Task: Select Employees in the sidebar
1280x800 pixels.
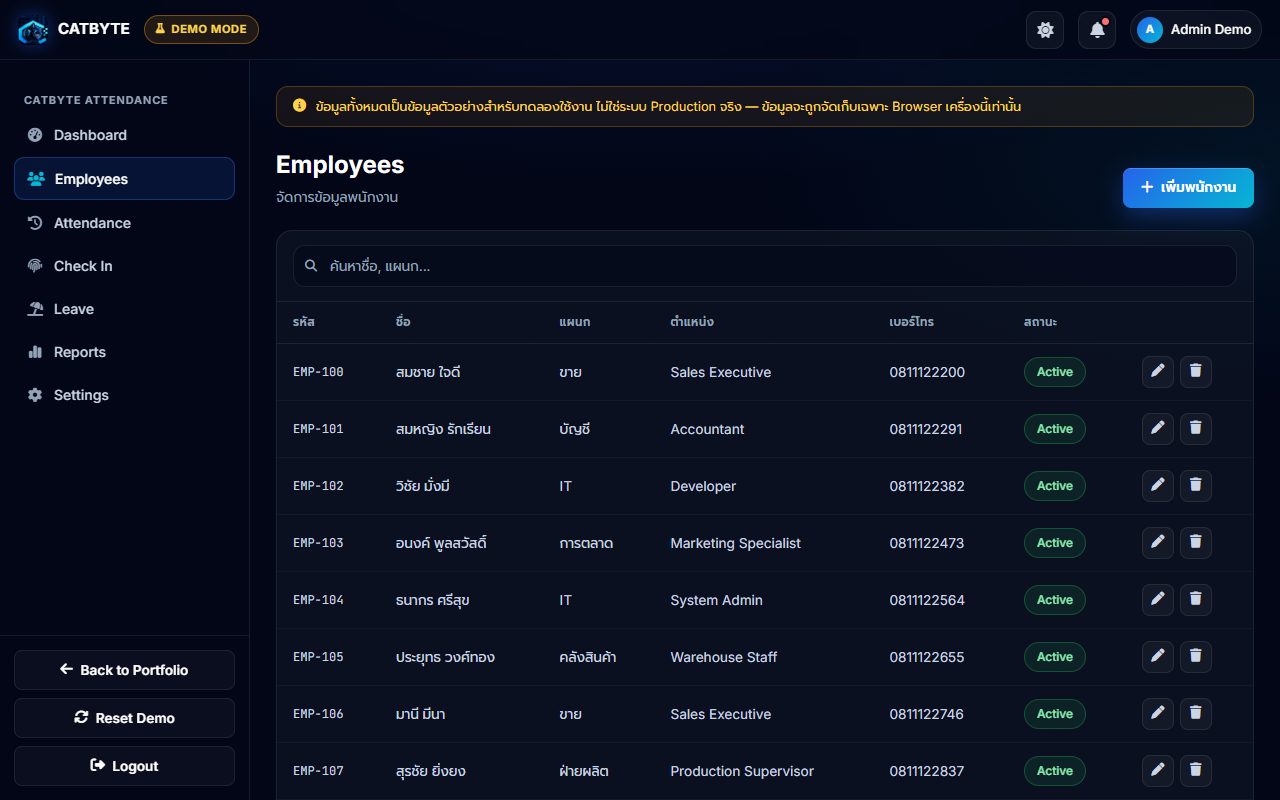Action: pyautogui.click(x=124, y=179)
